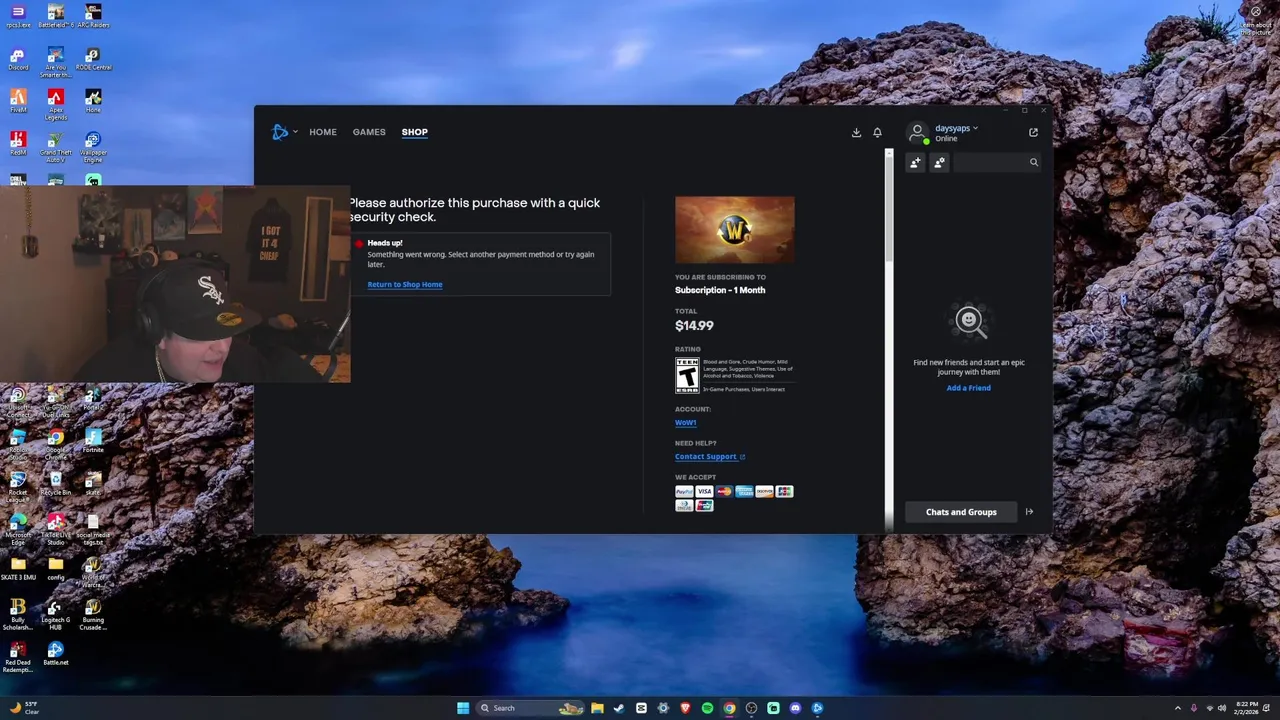Open Battle.net from the taskbar

pos(817,708)
